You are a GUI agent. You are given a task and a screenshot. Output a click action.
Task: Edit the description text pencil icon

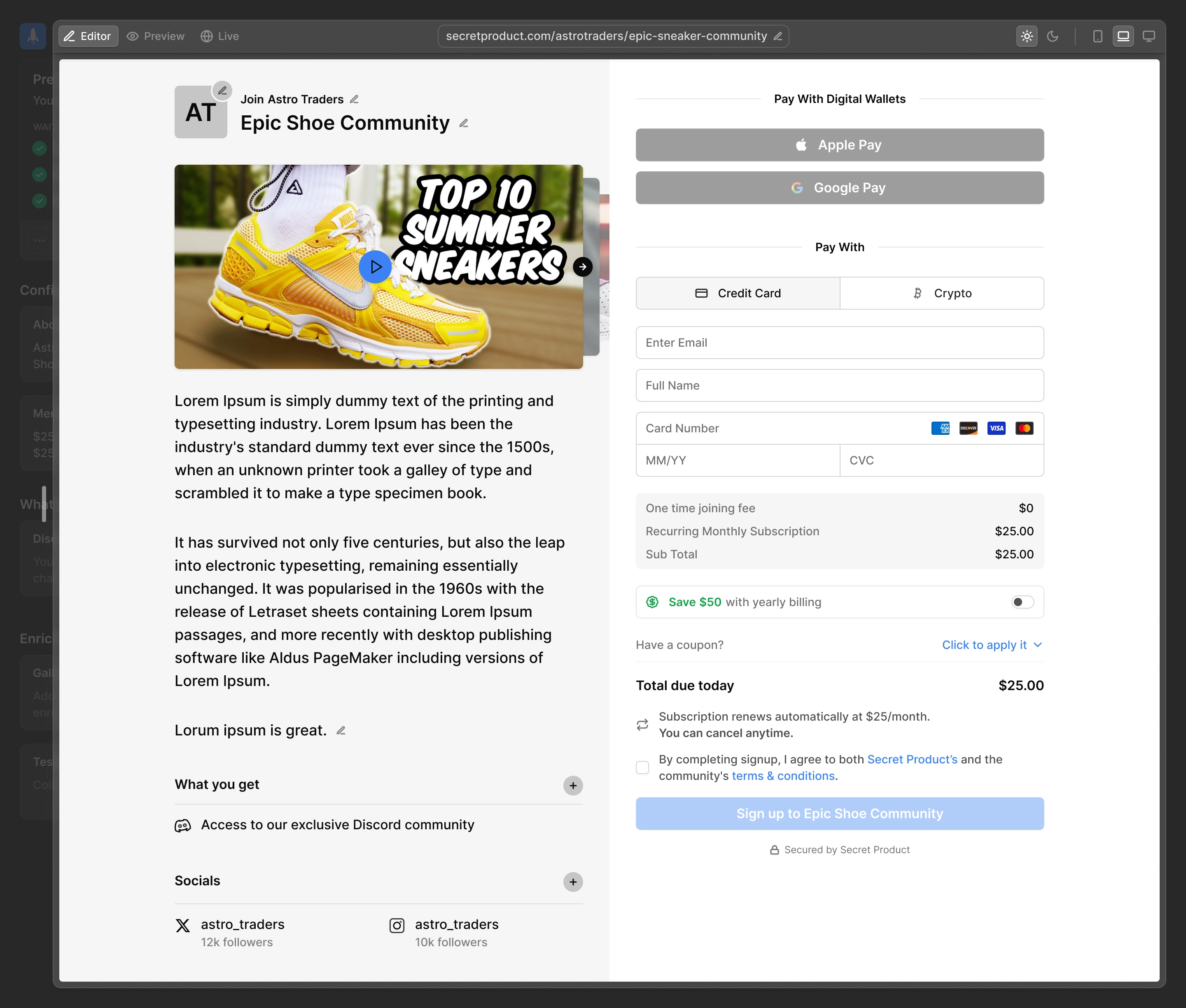[341, 730]
